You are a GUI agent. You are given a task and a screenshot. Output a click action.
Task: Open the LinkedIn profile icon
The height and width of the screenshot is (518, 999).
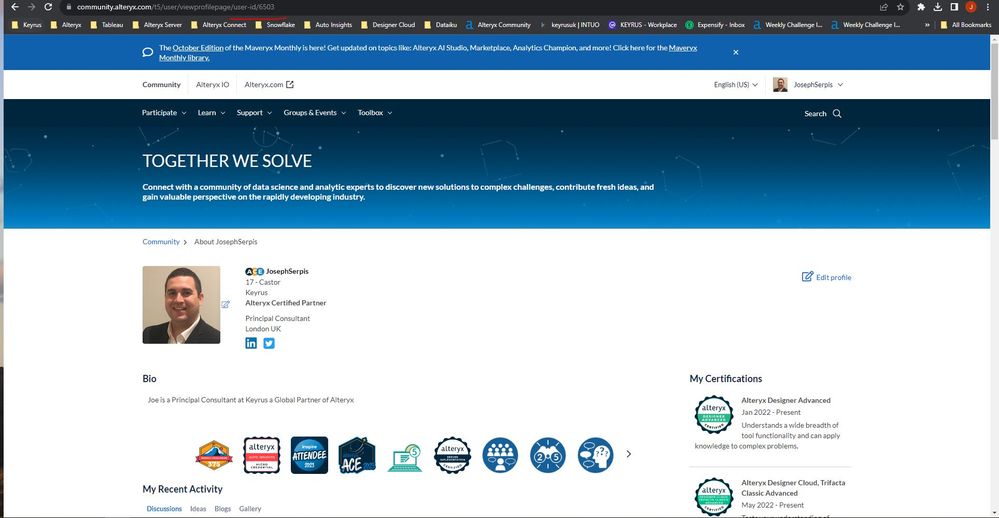(x=251, y=343)
